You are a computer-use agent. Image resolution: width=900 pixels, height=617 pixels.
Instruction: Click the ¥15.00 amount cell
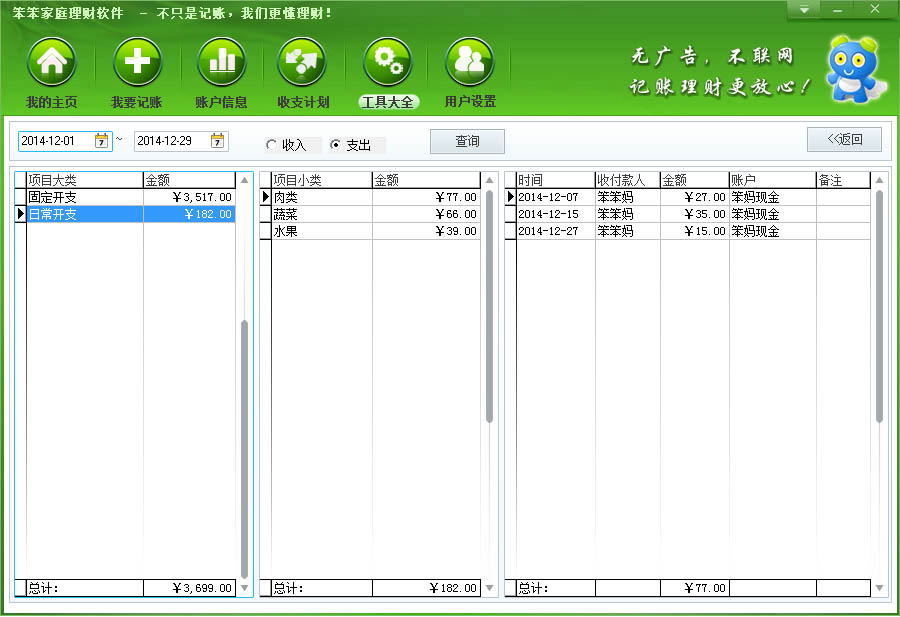point(695,231)
